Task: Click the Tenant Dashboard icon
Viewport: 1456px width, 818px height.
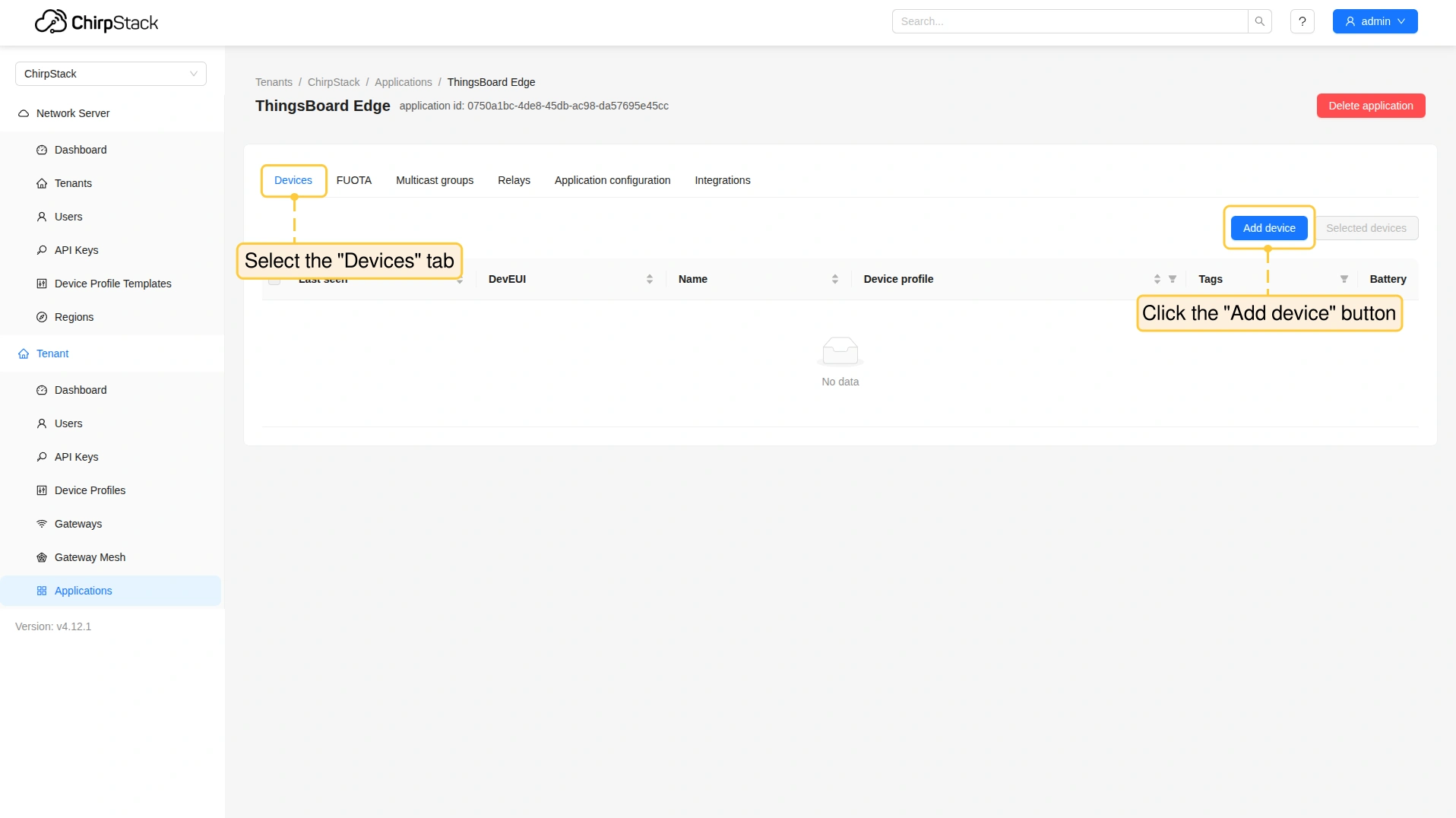Action: 42,390
